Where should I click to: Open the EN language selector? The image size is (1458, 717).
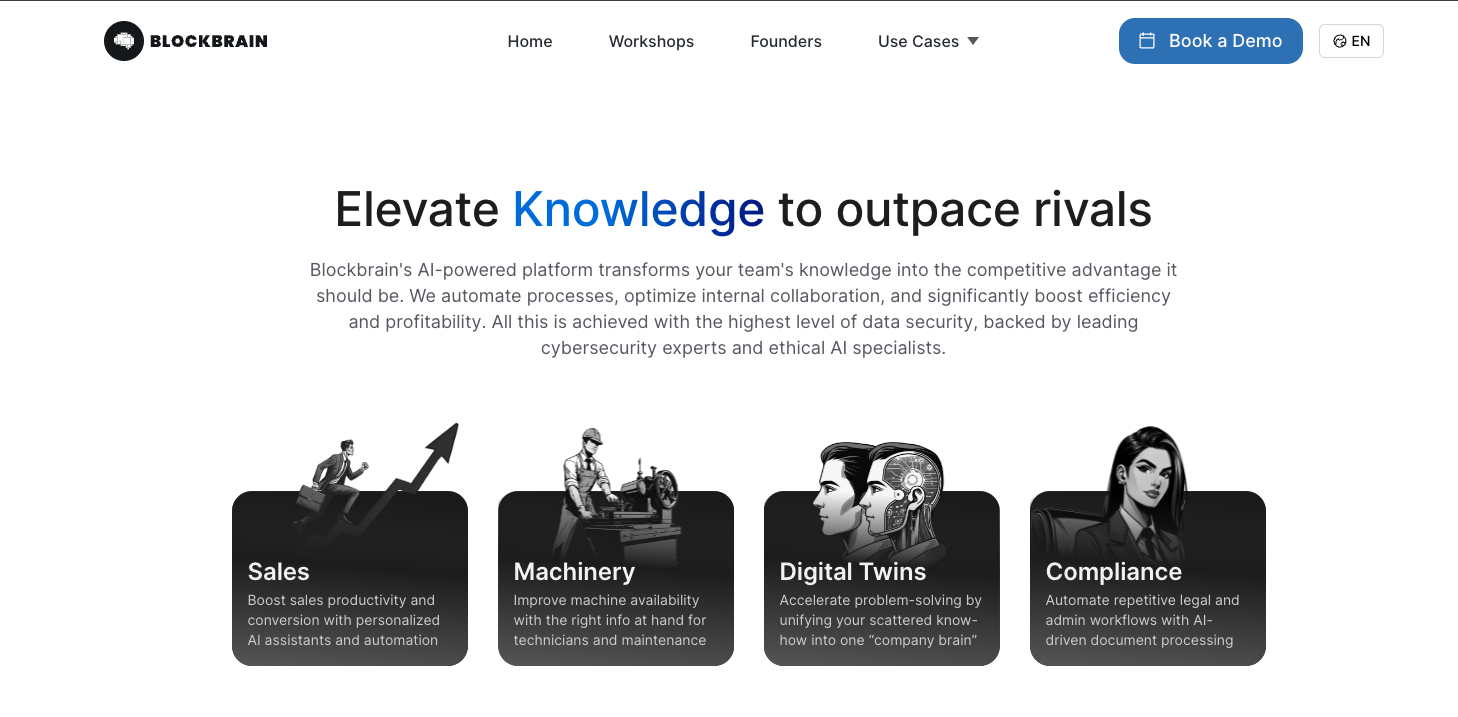click(1351, 41)
